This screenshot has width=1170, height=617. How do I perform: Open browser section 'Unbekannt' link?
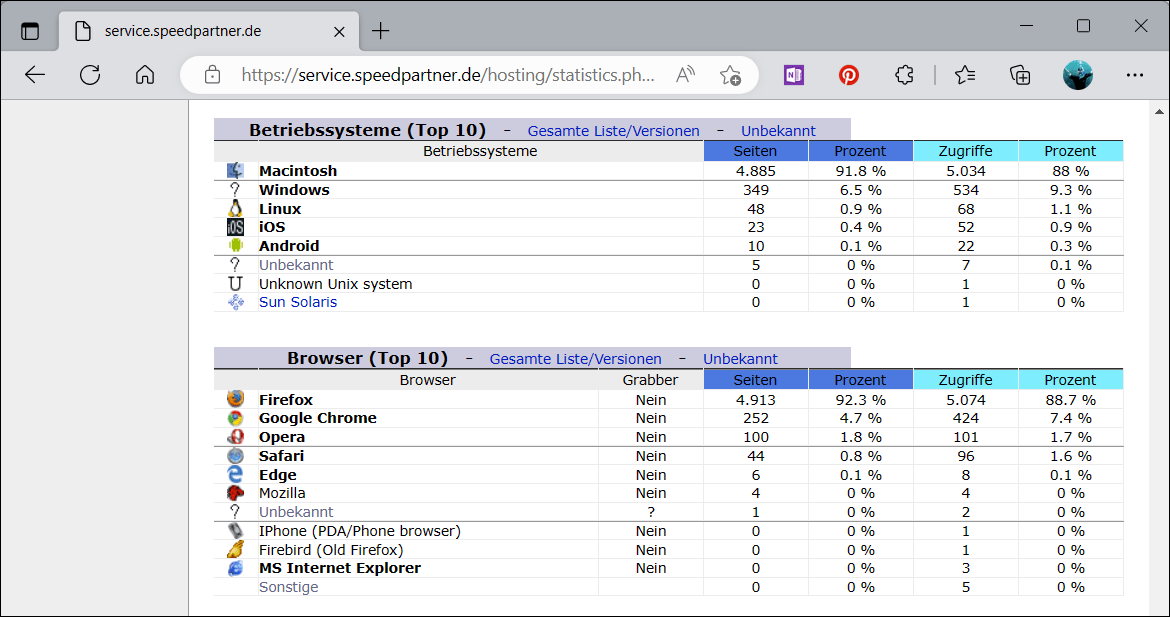740,359
